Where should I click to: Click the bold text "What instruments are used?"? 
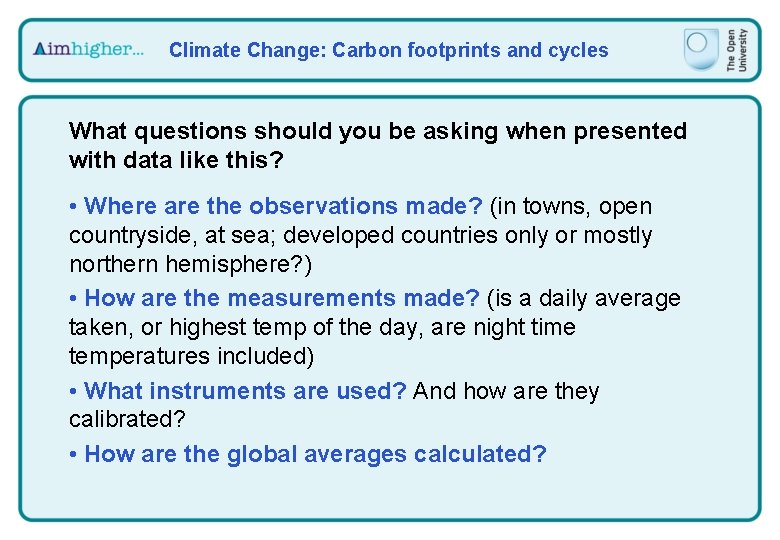[246, 390]
